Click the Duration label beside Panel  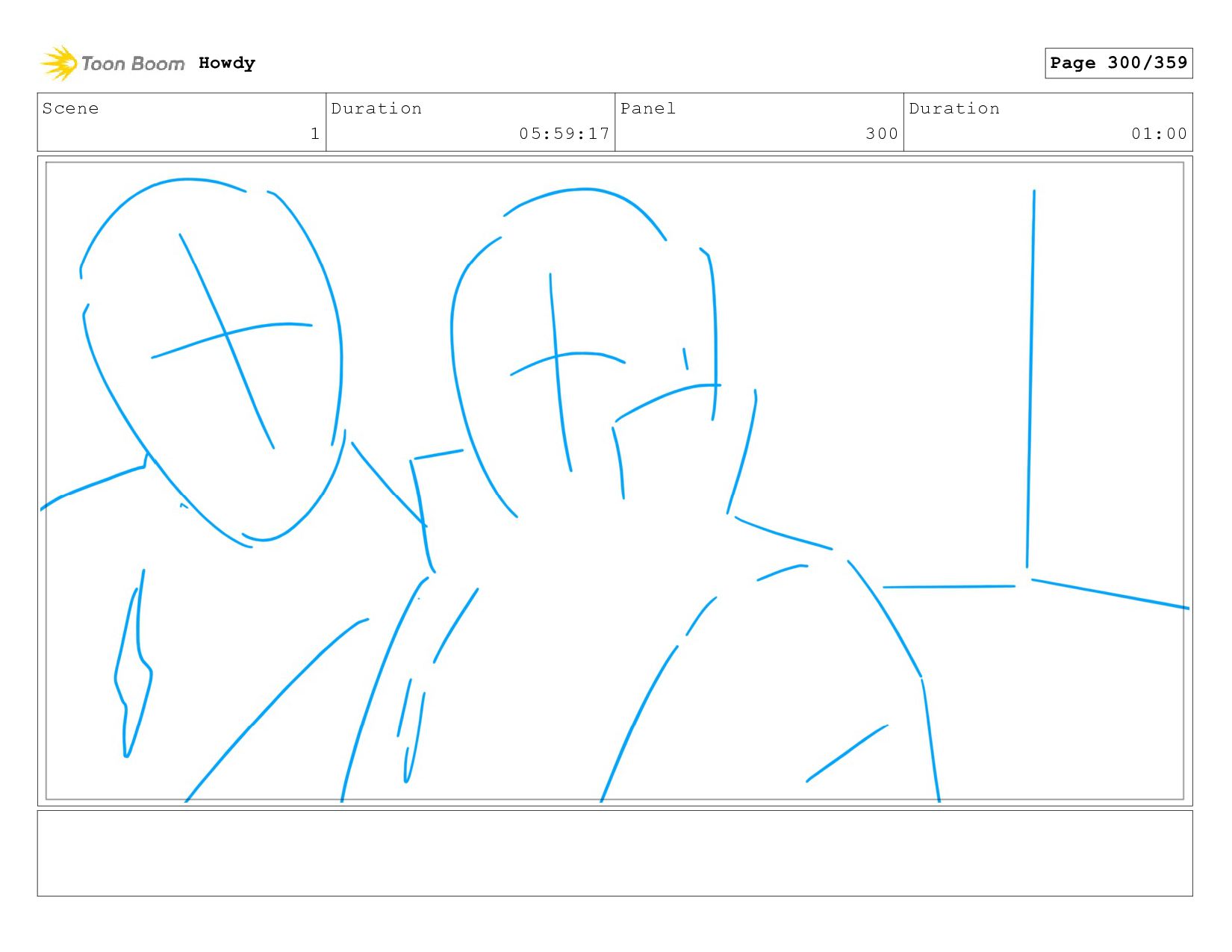coord(954,108)
